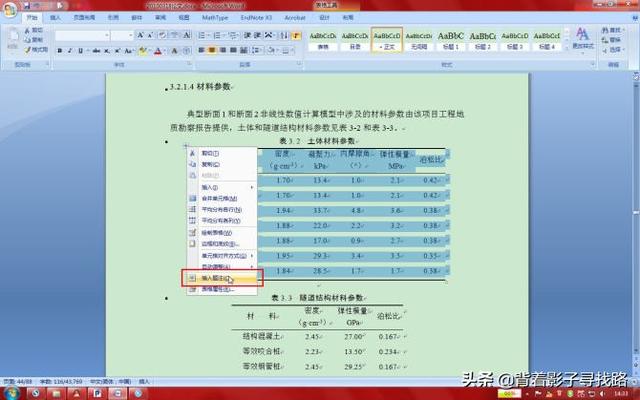Choose Merge Cells in context menu
Image resolution: width=640 pixels, height=400 pixels.
(x=222, y=198)
